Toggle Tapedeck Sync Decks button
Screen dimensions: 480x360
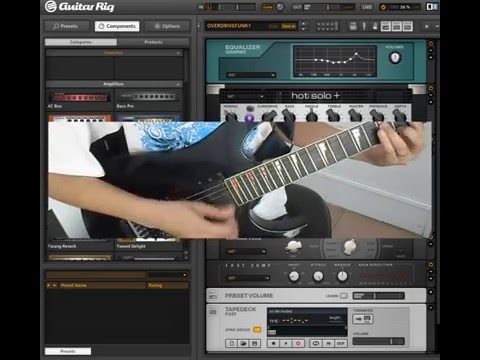click(257, 330)
